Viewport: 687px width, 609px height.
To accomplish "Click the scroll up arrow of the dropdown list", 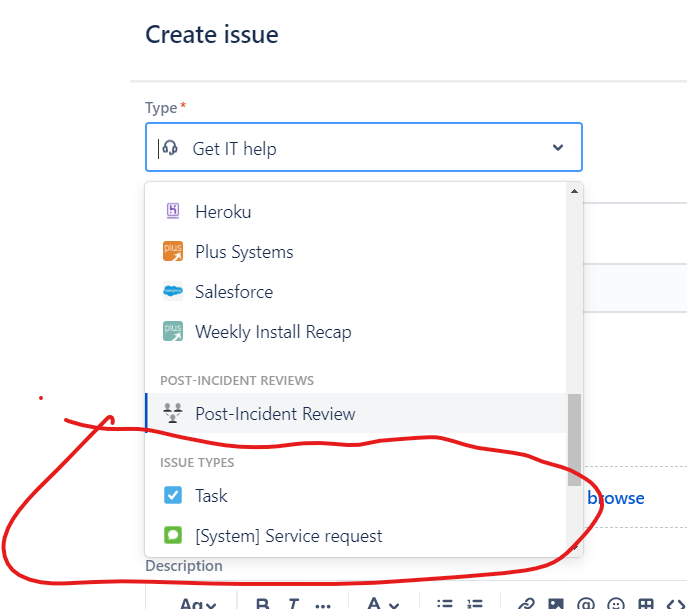I will [574, 191].
